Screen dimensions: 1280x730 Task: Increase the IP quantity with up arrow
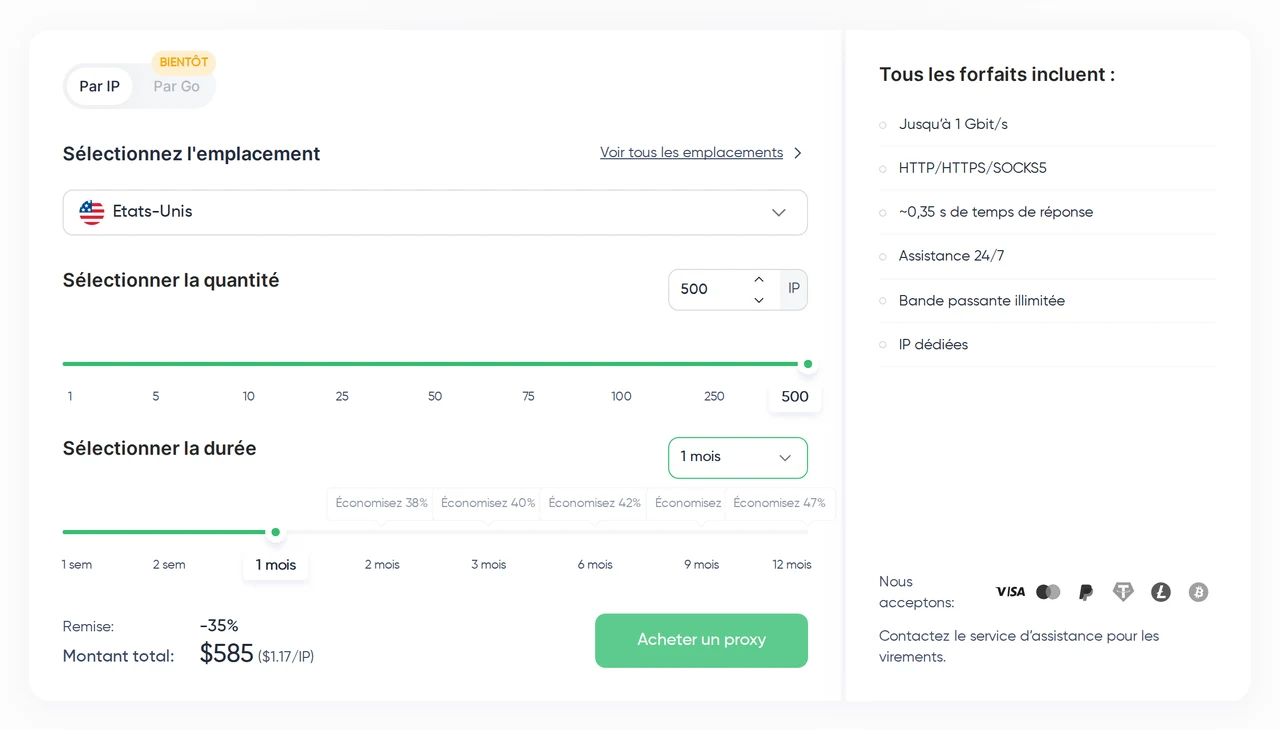[759, 279]
